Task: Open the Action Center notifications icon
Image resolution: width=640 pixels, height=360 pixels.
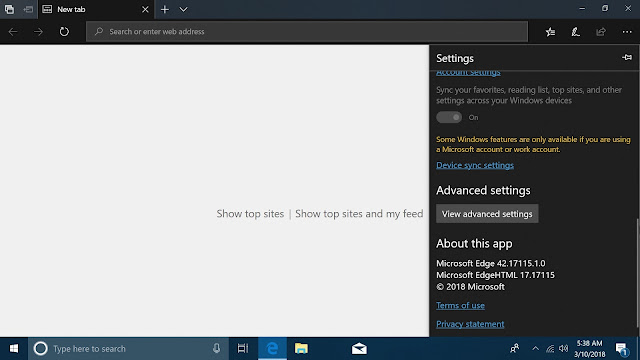Action: coord(622,349)
